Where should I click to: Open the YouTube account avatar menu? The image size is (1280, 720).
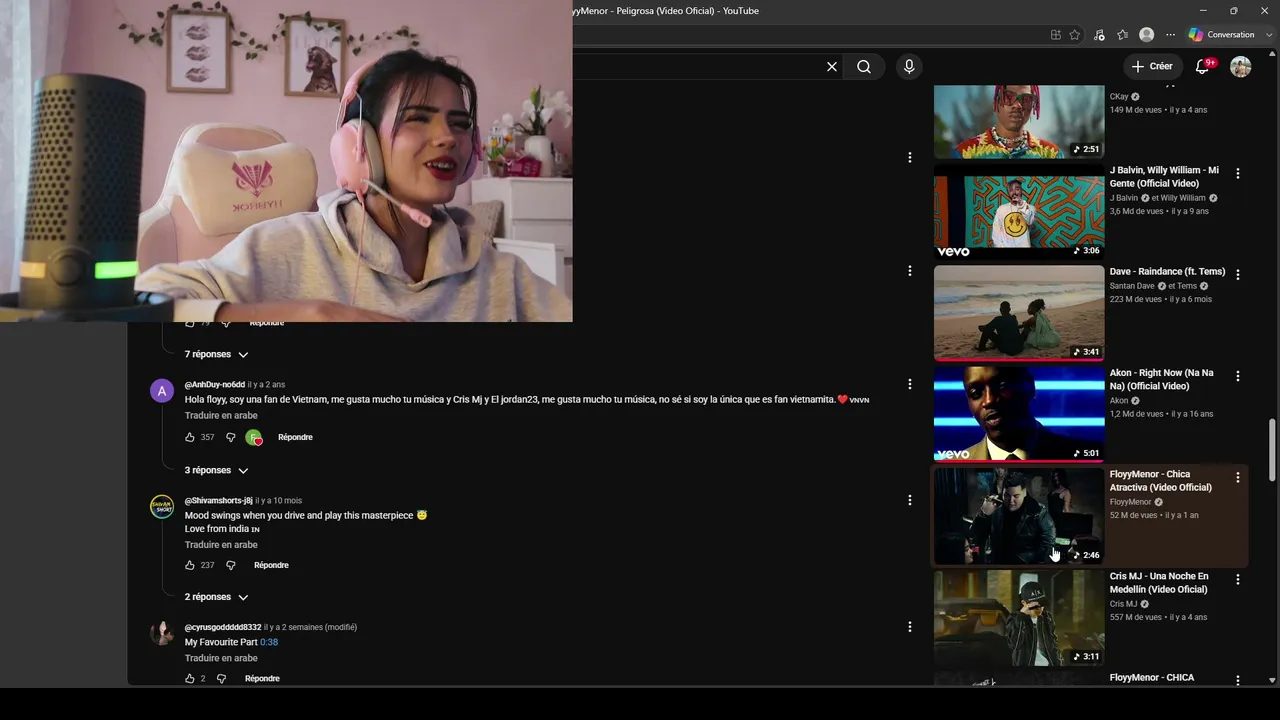click(1241, 67)
